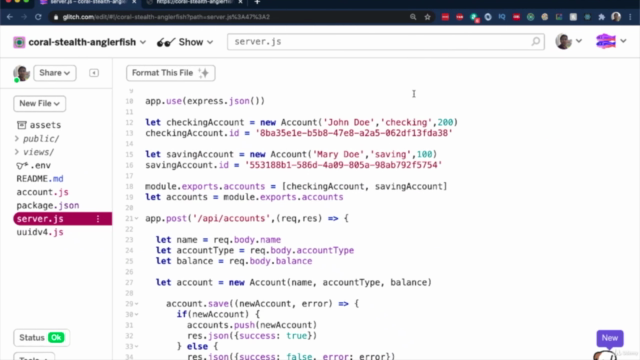This screenshot has width=640, height=360.
Task: Reload the page
Action: tap(38, 17)
